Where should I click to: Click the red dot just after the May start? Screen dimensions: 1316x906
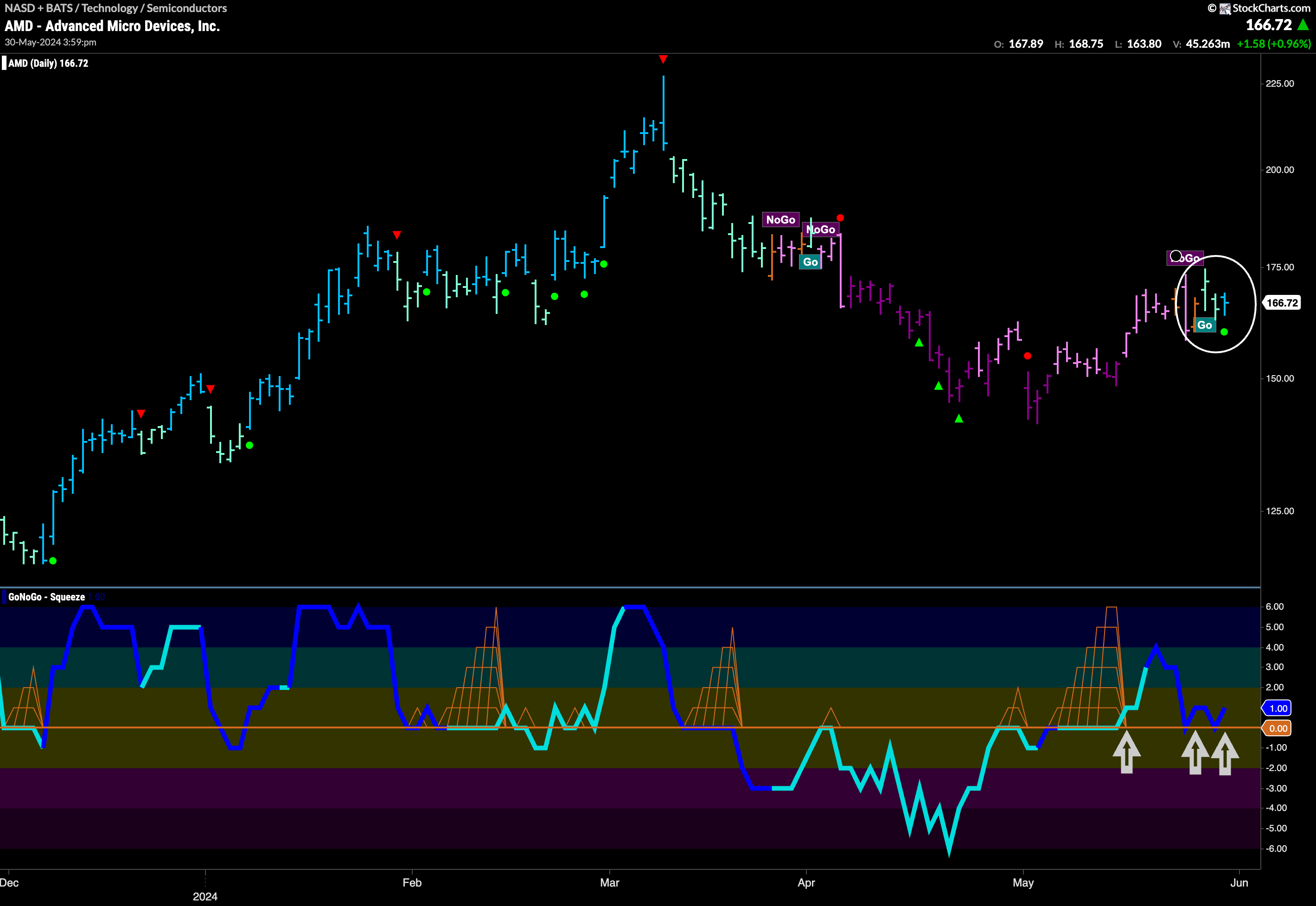[x=1028, y=356]
